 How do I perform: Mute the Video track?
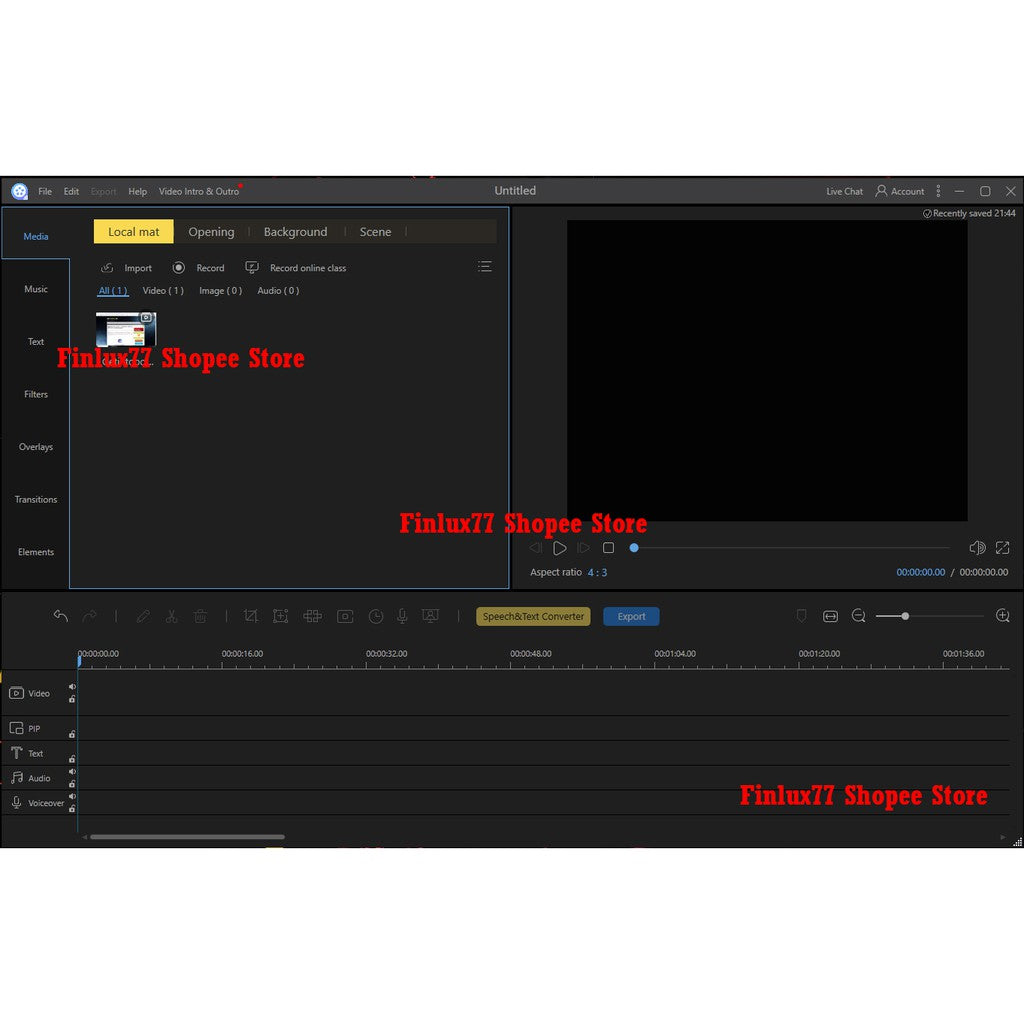tap(72, 687)
